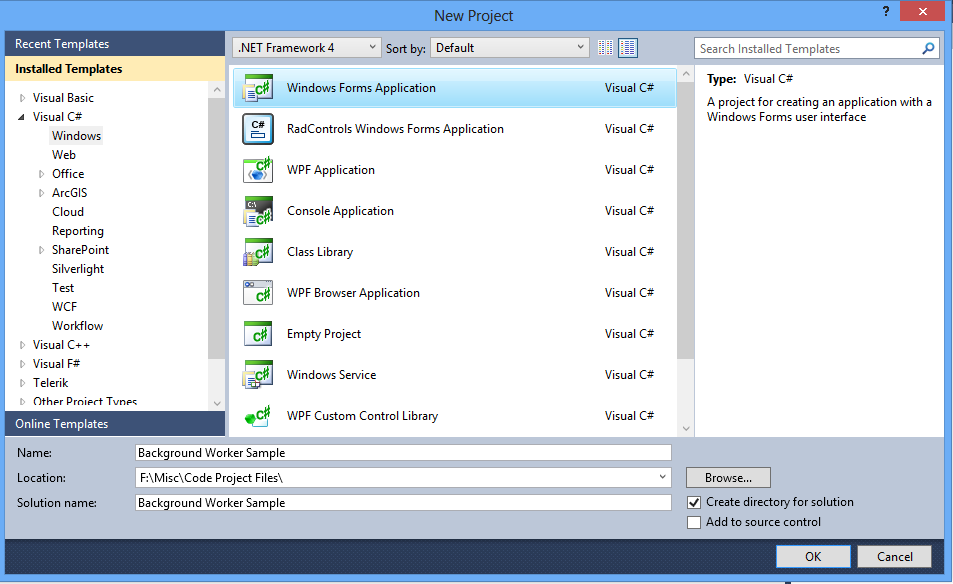Viewport: 953px width, 584px height.
Task: Open the dialog help question mark
Action: 886,11
